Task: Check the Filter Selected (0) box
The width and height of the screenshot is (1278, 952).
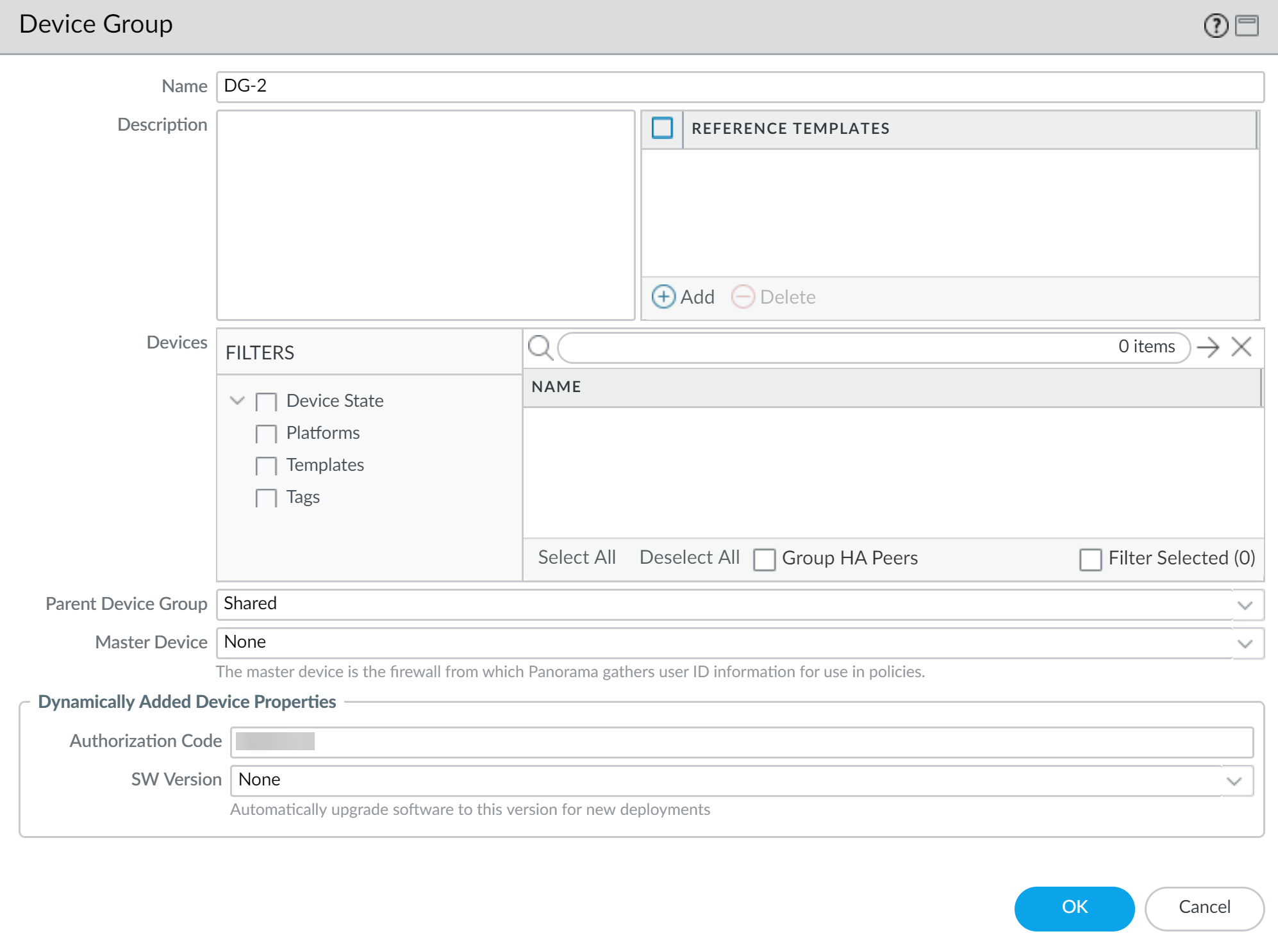Action: tap(1090, 559)
